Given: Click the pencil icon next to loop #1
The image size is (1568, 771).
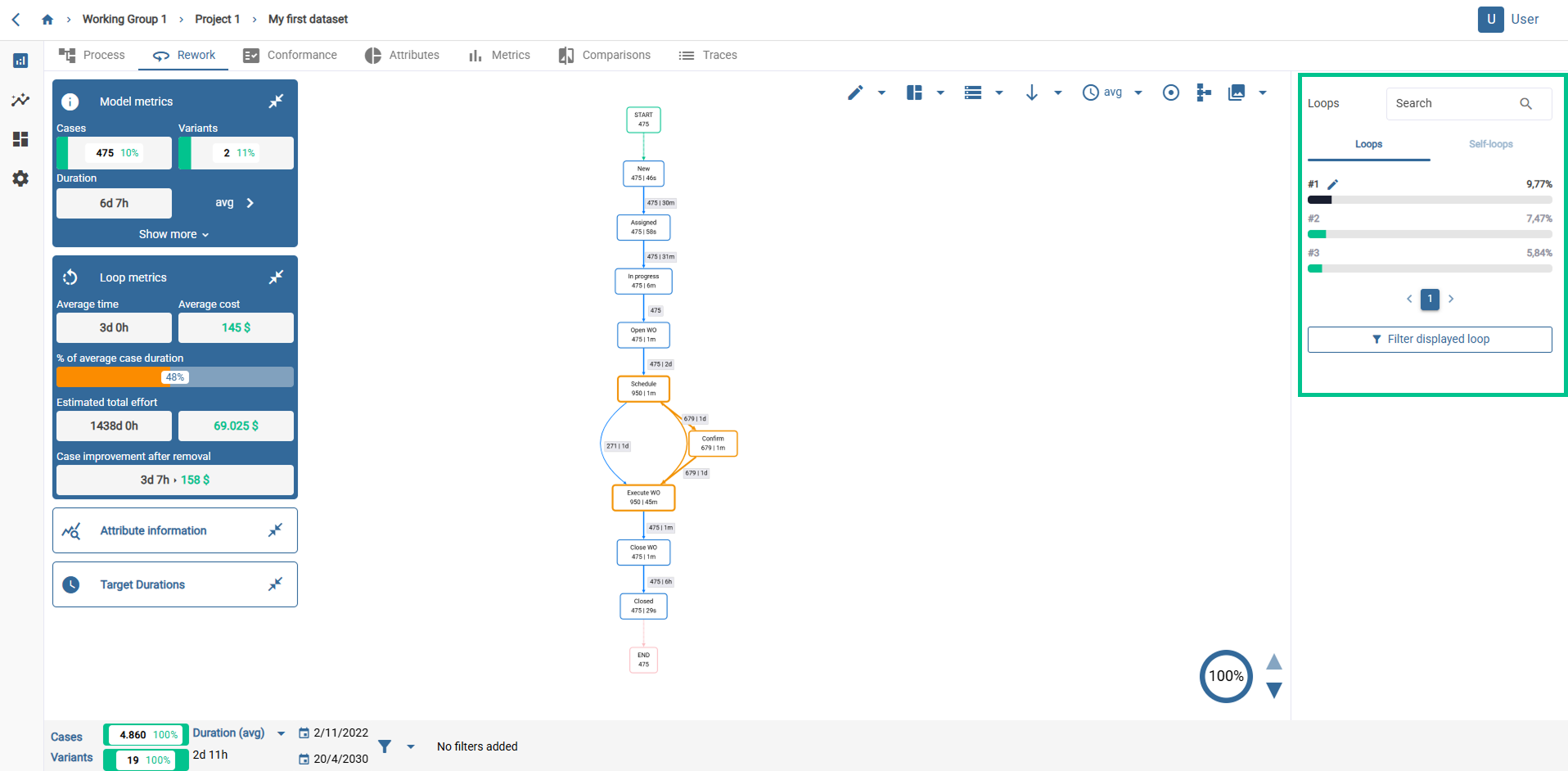Looking at the screenshot, I should (x=1332, y=183).
